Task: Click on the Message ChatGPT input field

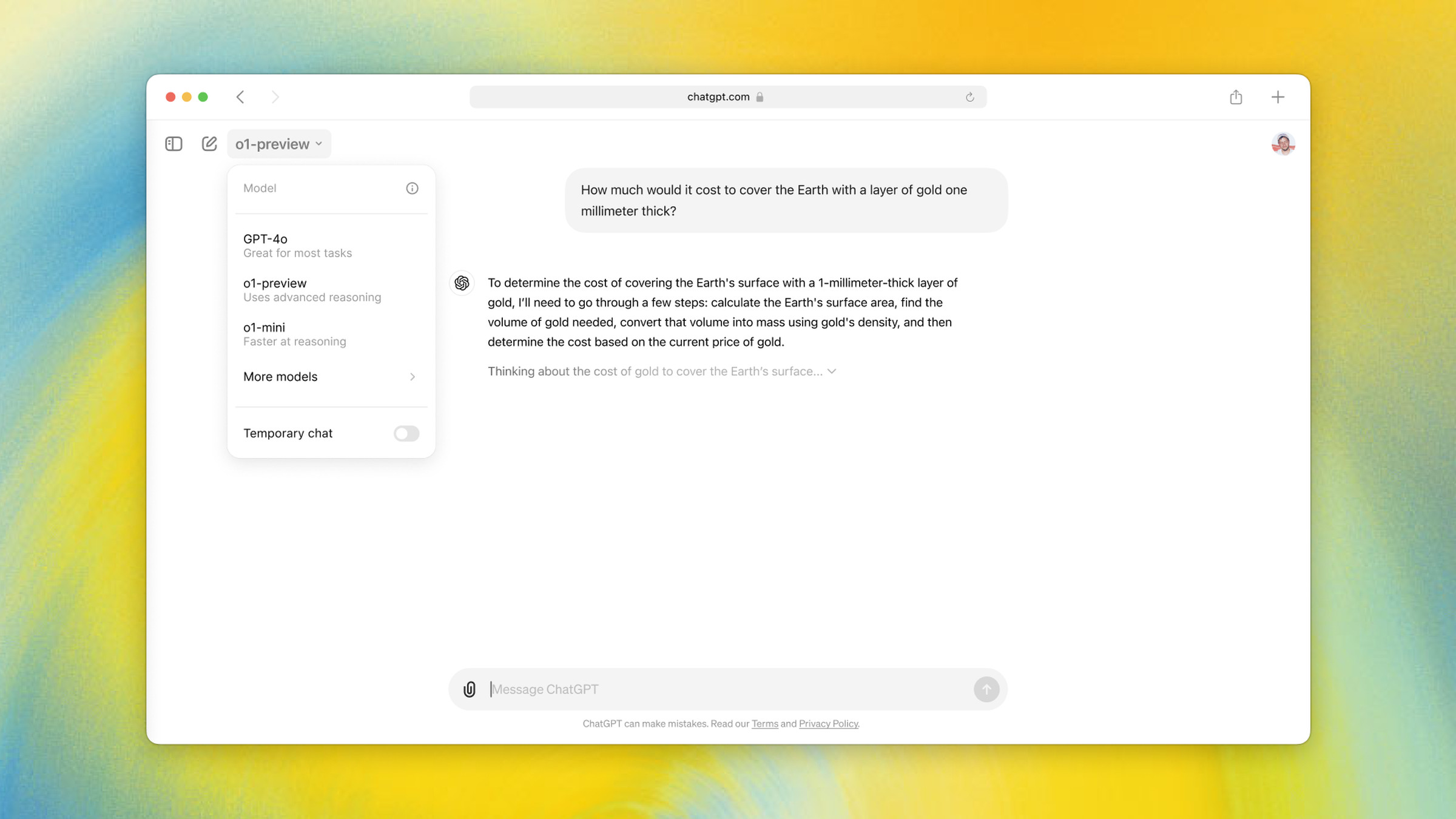Action: pyautogui.click(x=728, y=688)
